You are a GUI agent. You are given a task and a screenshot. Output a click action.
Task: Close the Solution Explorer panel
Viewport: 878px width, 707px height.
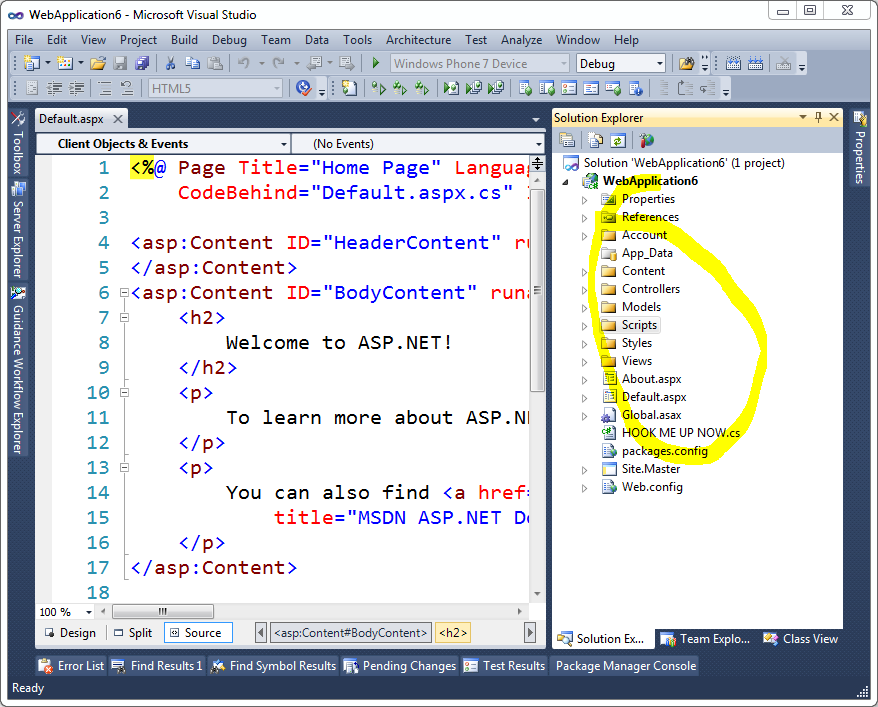[834, 117]
